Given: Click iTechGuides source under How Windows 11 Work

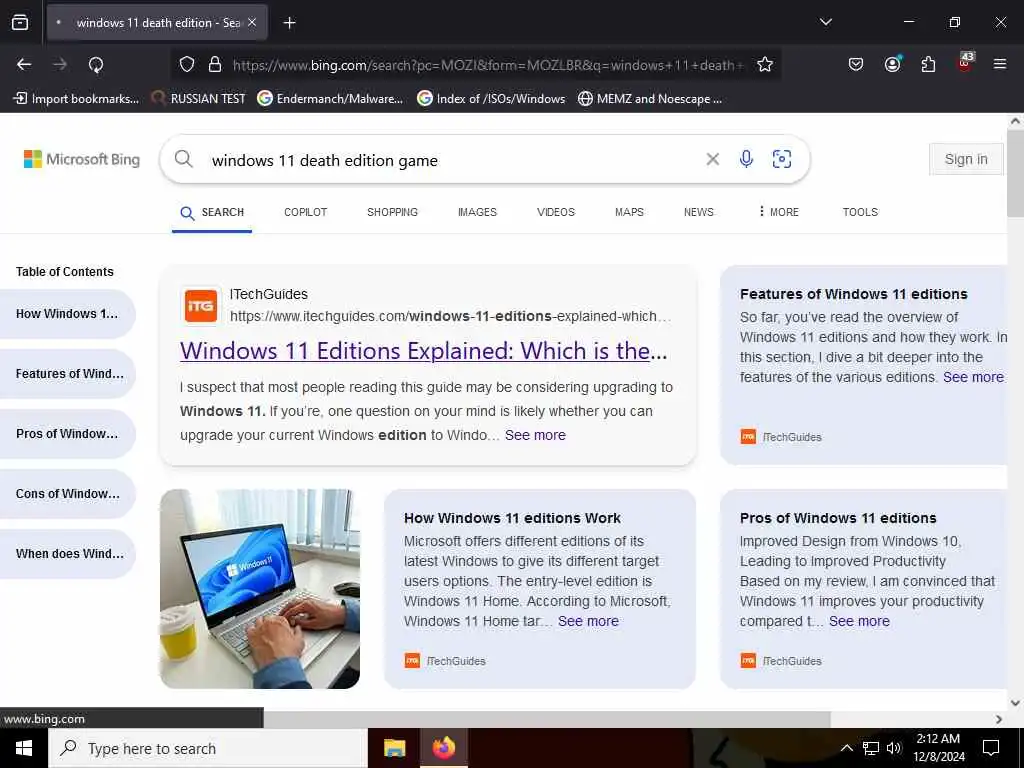Looking at the screenshot, I should [x=445, y=661].
